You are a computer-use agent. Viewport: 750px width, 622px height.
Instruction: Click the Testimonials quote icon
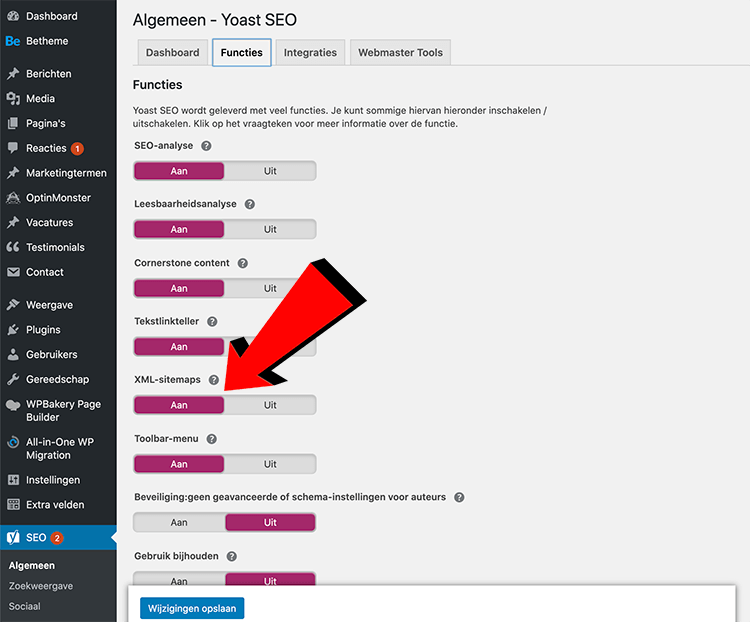13,247
